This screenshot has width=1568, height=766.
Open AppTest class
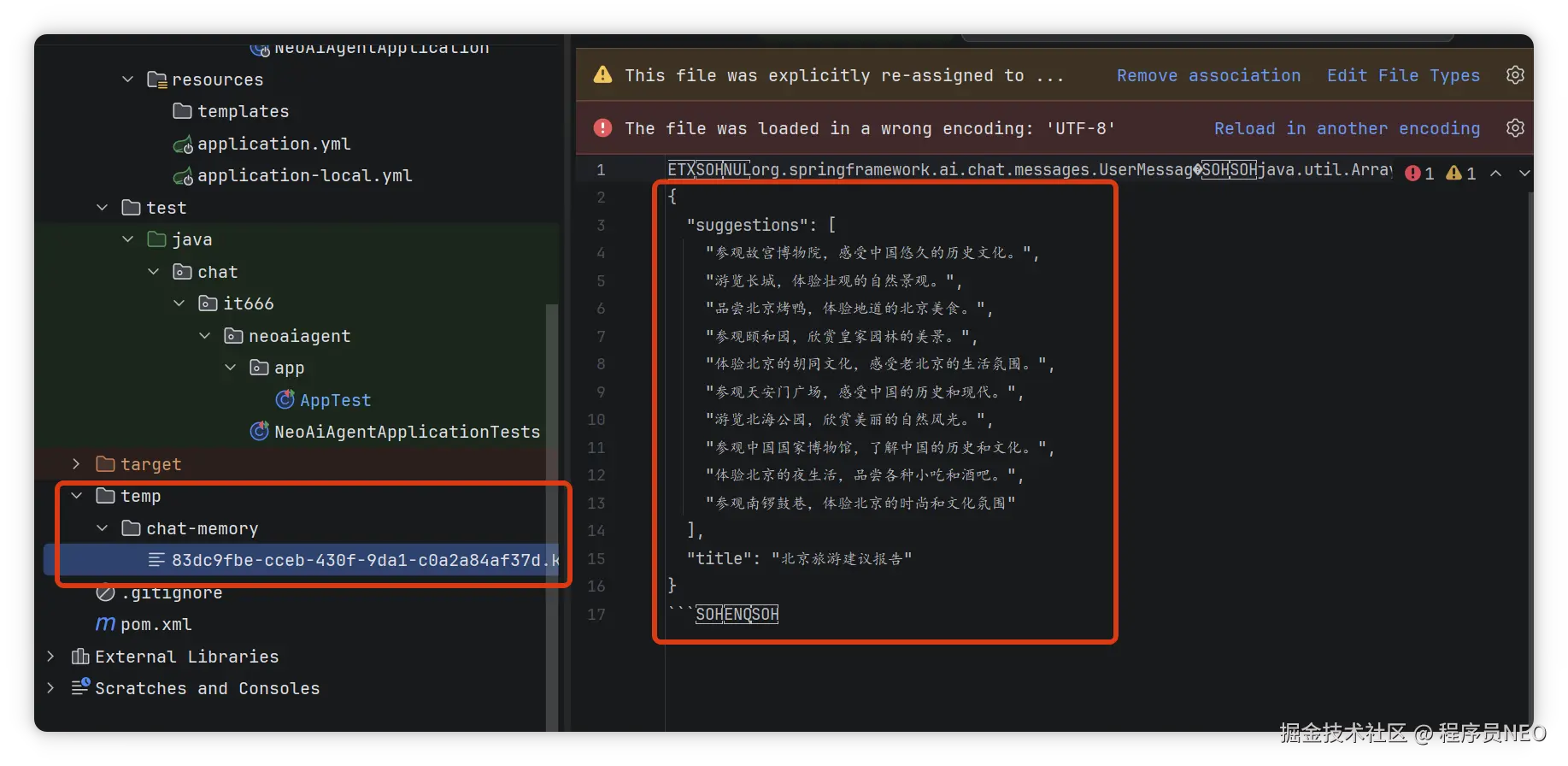coord(336,400)
